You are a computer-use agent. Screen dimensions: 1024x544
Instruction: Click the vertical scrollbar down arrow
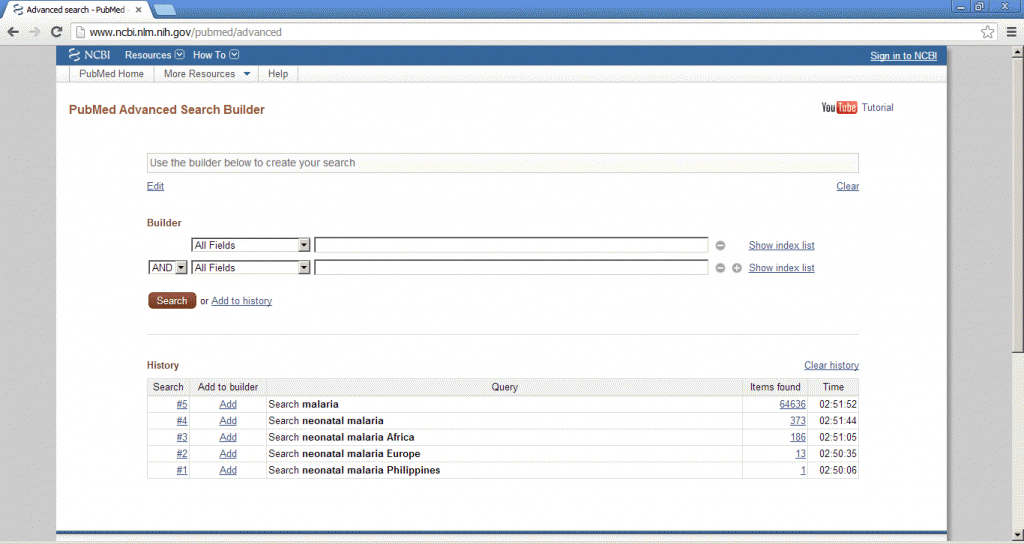pos(1017,535)
